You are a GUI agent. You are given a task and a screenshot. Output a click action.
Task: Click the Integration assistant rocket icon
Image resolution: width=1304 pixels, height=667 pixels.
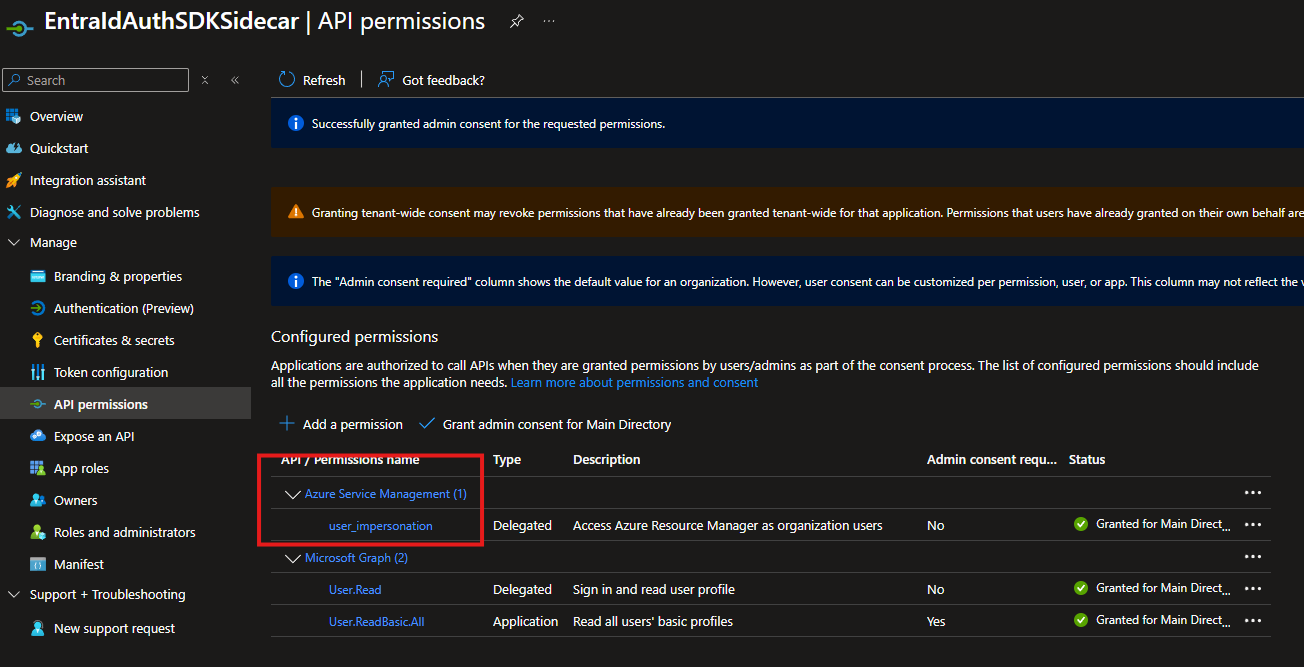click(x=13, y=180)
